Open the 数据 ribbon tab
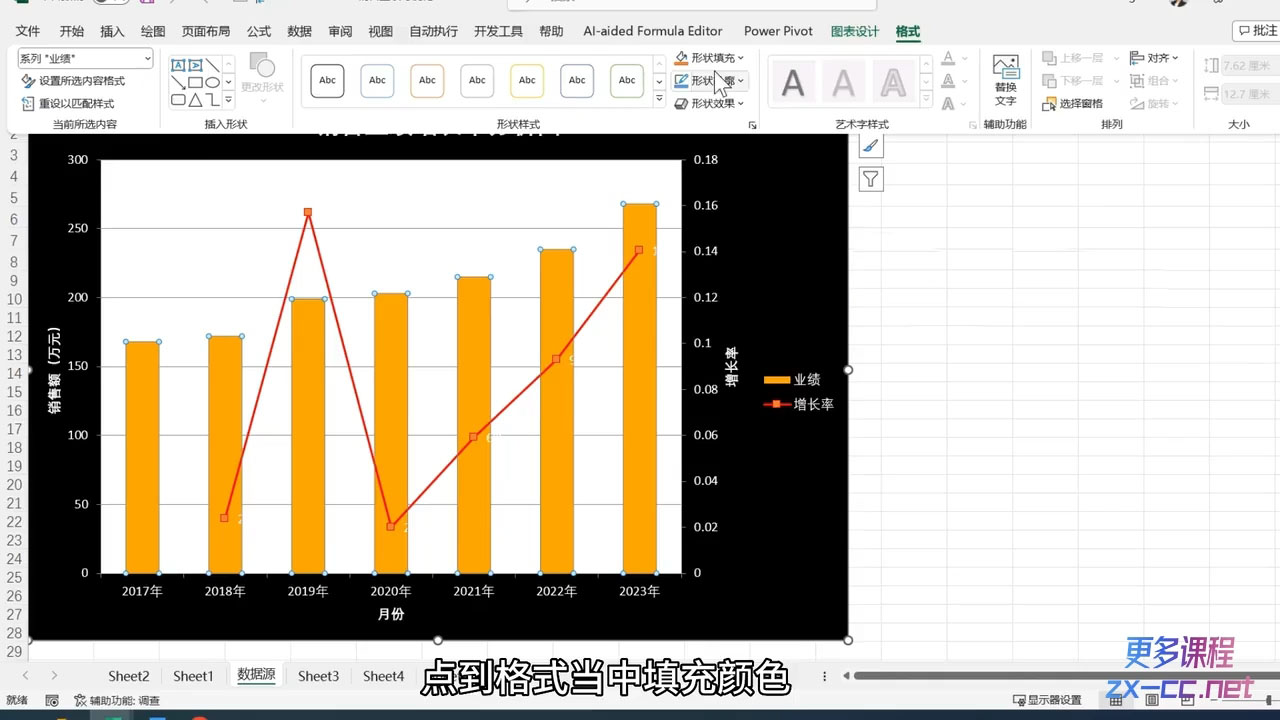Image resolution: width=1280 pixels, height=720 pixels. tap(299, 31)
